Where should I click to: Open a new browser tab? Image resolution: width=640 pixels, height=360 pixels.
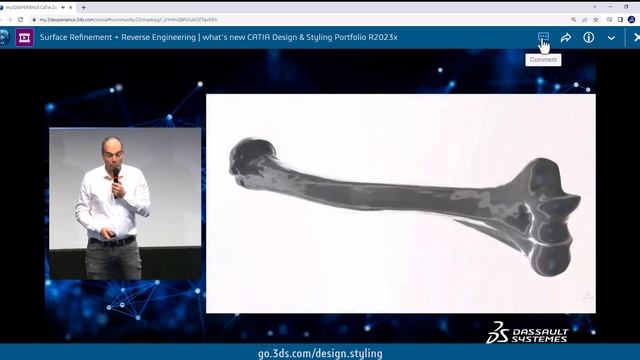(x=83, y=7)
